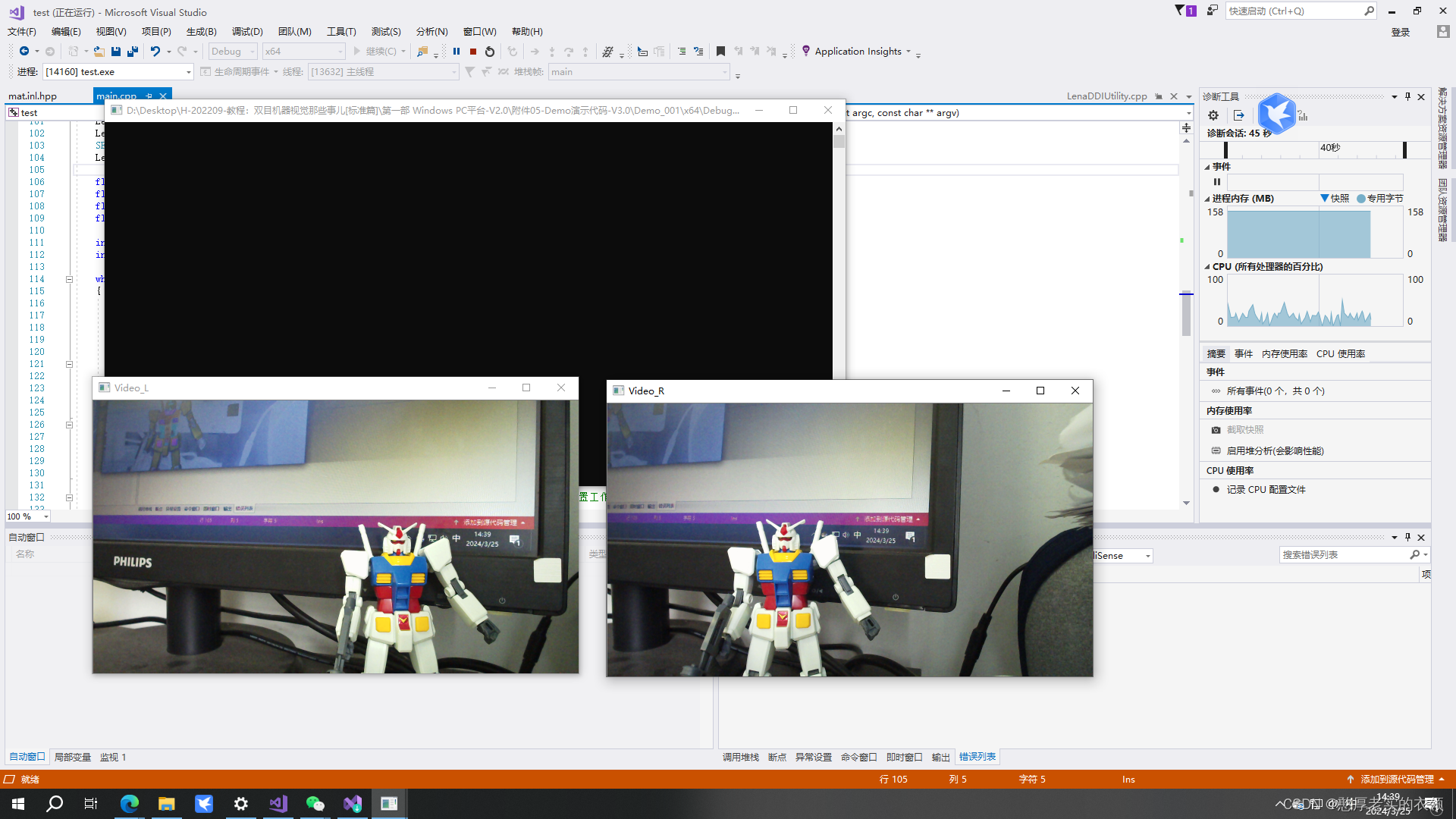The height and width of the screenshot is (819, 1456).
Task: Click the Restart debugging icon
Action: [490, 52]
